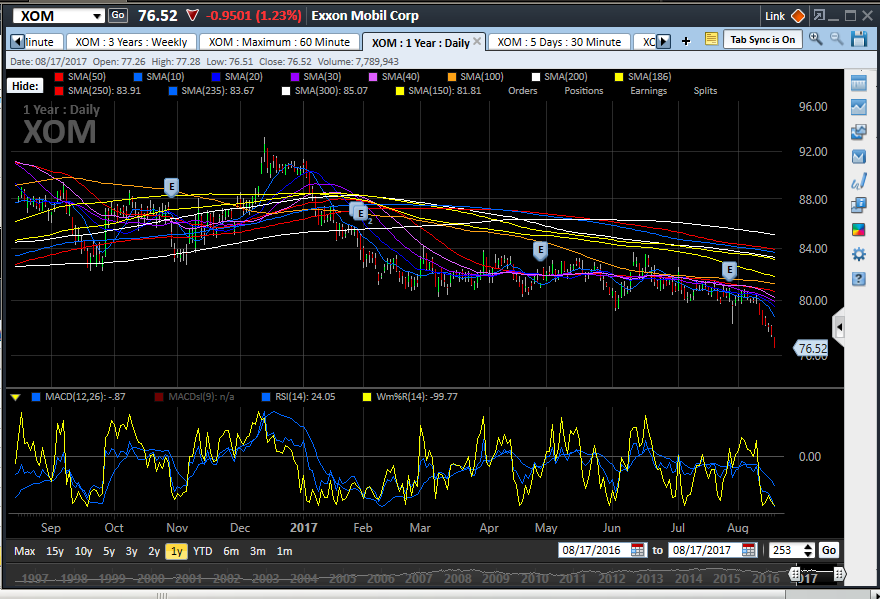Screen dimensions: 880x599
Task: Click the line chart icon in sidebar
Action: click(x=859, y=107)
